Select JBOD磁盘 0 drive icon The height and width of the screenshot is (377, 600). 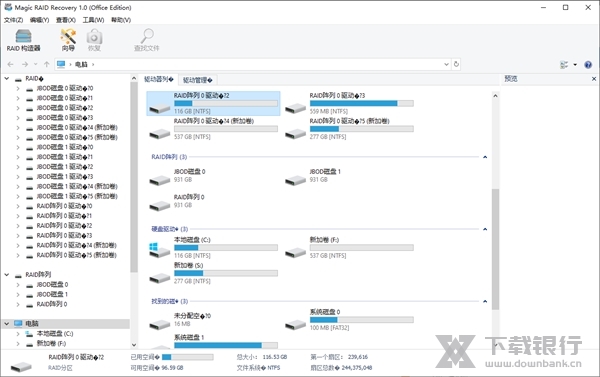(x=160, y=179)
